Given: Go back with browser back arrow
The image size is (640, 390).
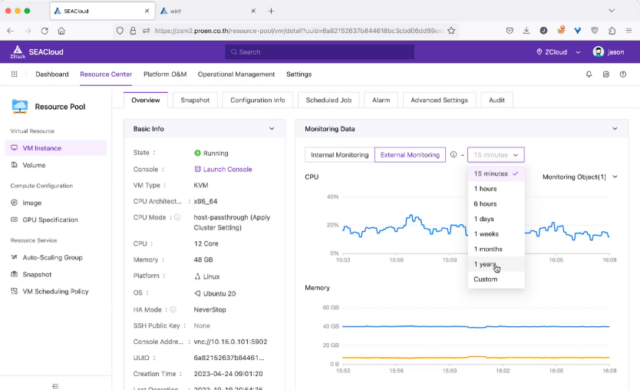Looking at the screenshot, I should pos(11,31).
